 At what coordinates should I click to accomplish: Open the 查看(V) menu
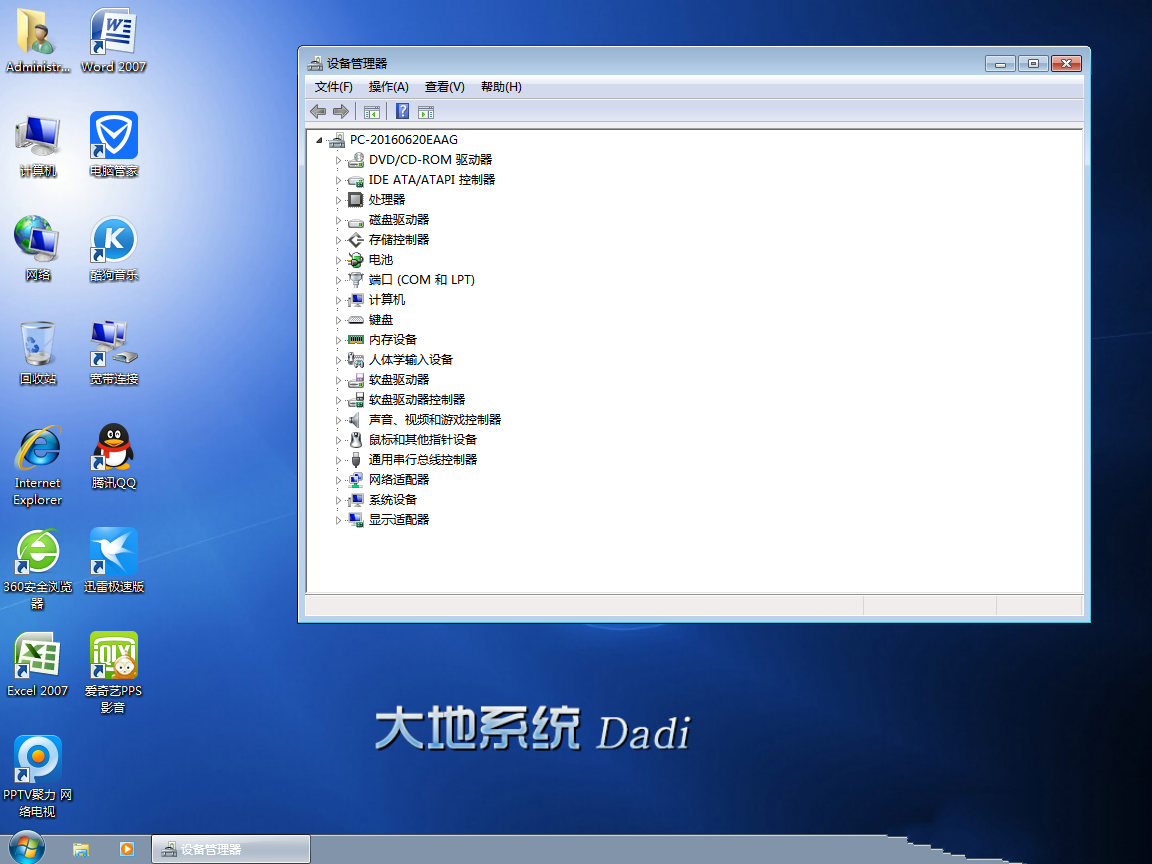tap(444, 87)
